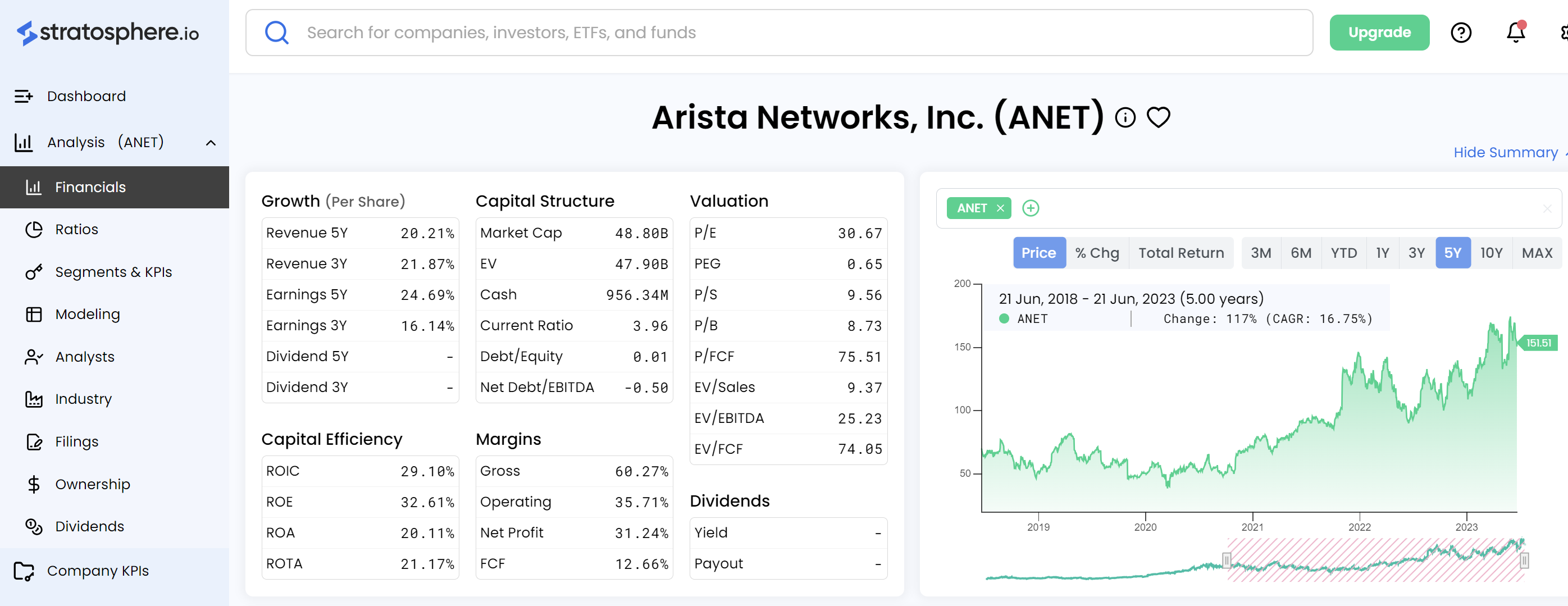Click the Gross margin row
The image size is (1568, 606).
(x=574, y=471)
